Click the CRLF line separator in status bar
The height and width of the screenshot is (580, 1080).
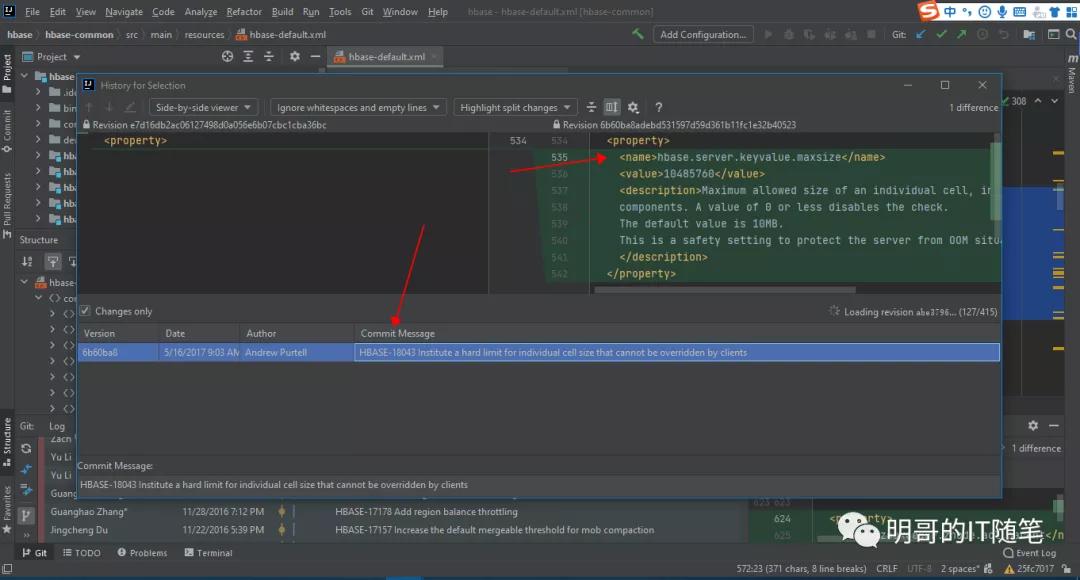coord(886,568)
